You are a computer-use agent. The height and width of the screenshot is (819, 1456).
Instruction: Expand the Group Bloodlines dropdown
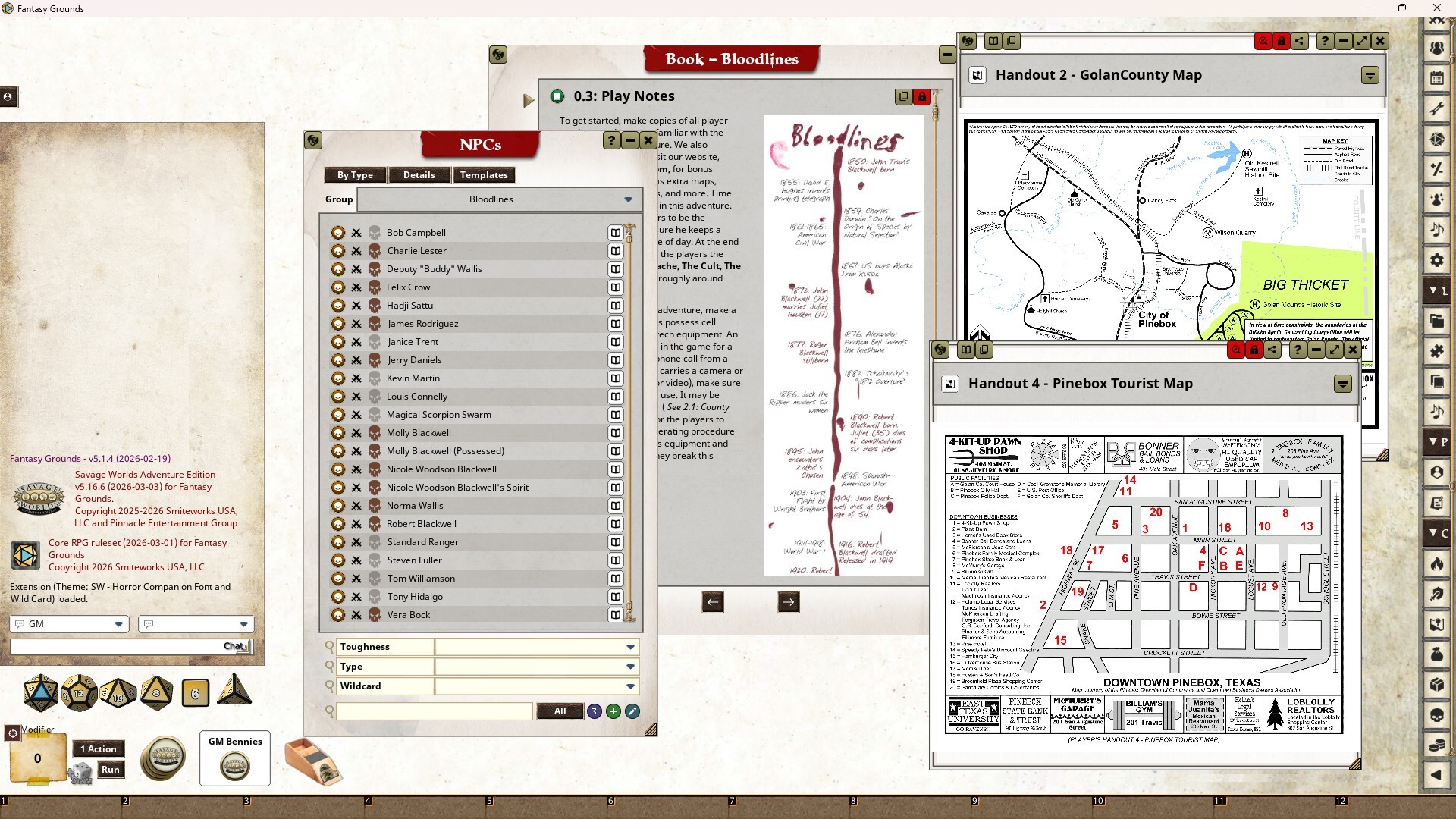click(x=628, y=199)
